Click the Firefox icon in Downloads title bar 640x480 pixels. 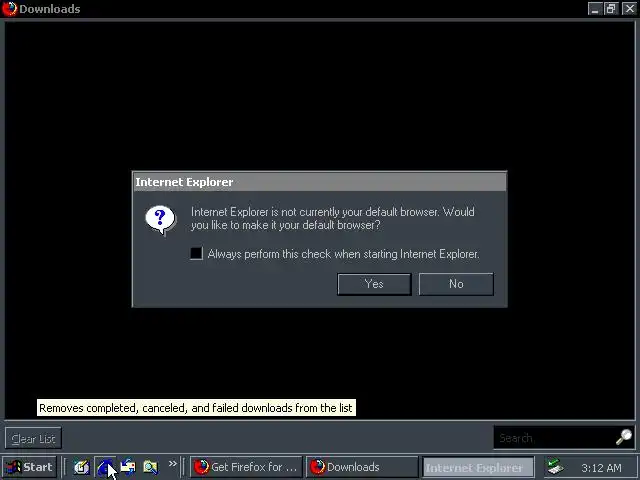[10, 9]
